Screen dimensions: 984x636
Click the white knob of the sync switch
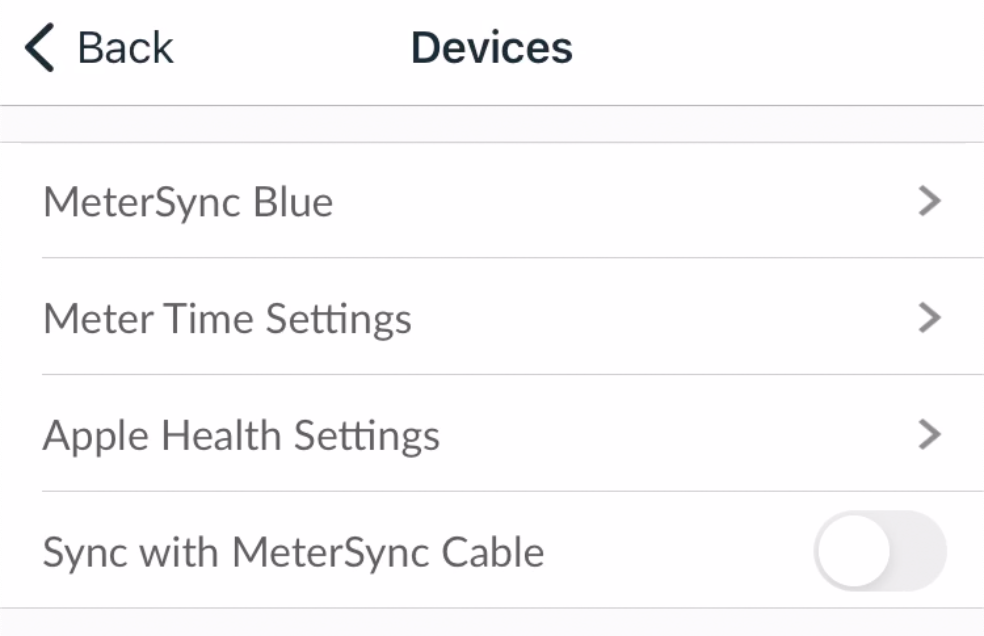pos(853,552)
